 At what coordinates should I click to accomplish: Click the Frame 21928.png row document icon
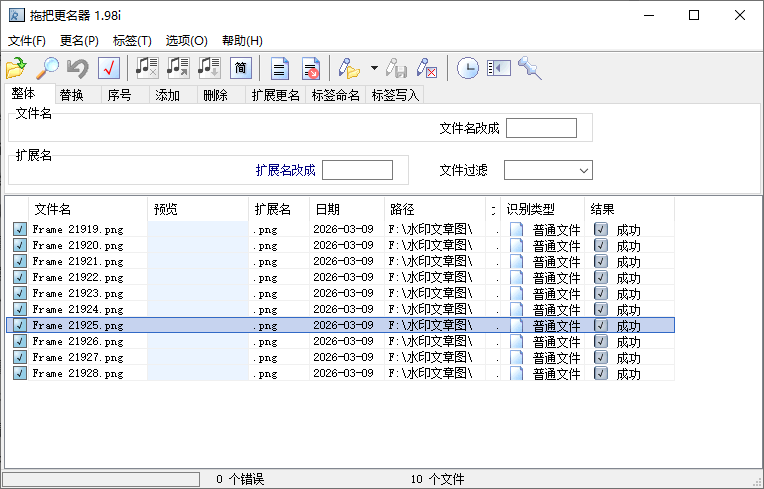(516, 374)
